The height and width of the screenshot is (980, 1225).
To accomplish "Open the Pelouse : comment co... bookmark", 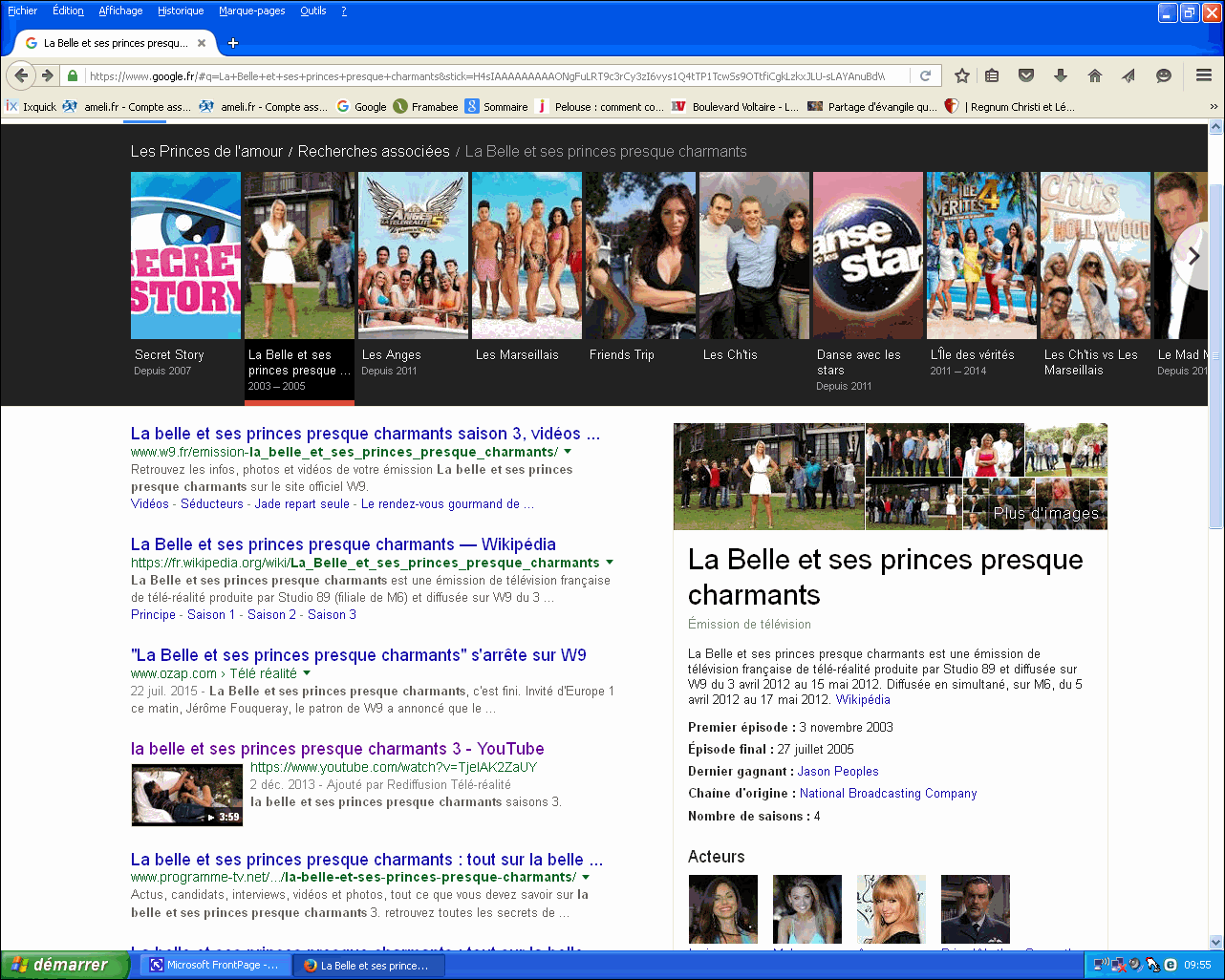I will pyautogui.click(x=599, y=107).
